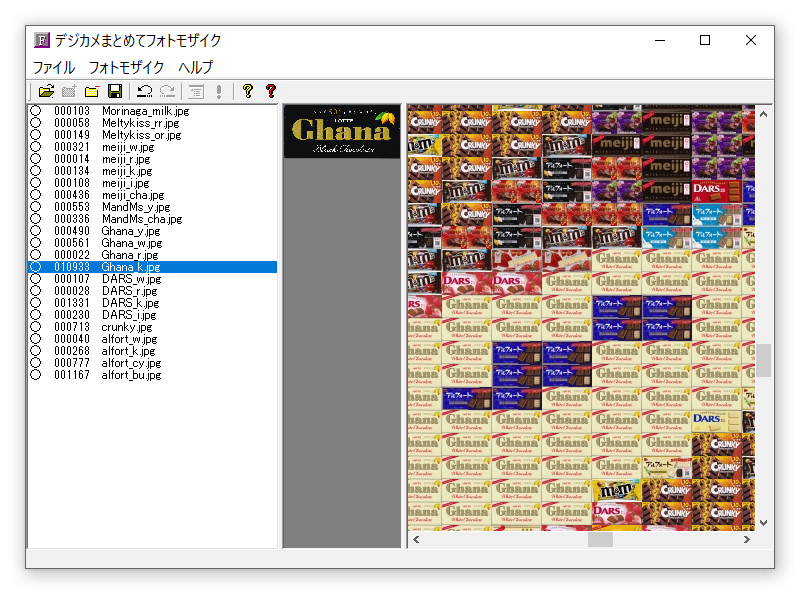Minimize the photo mosaic window

(660, 40)
